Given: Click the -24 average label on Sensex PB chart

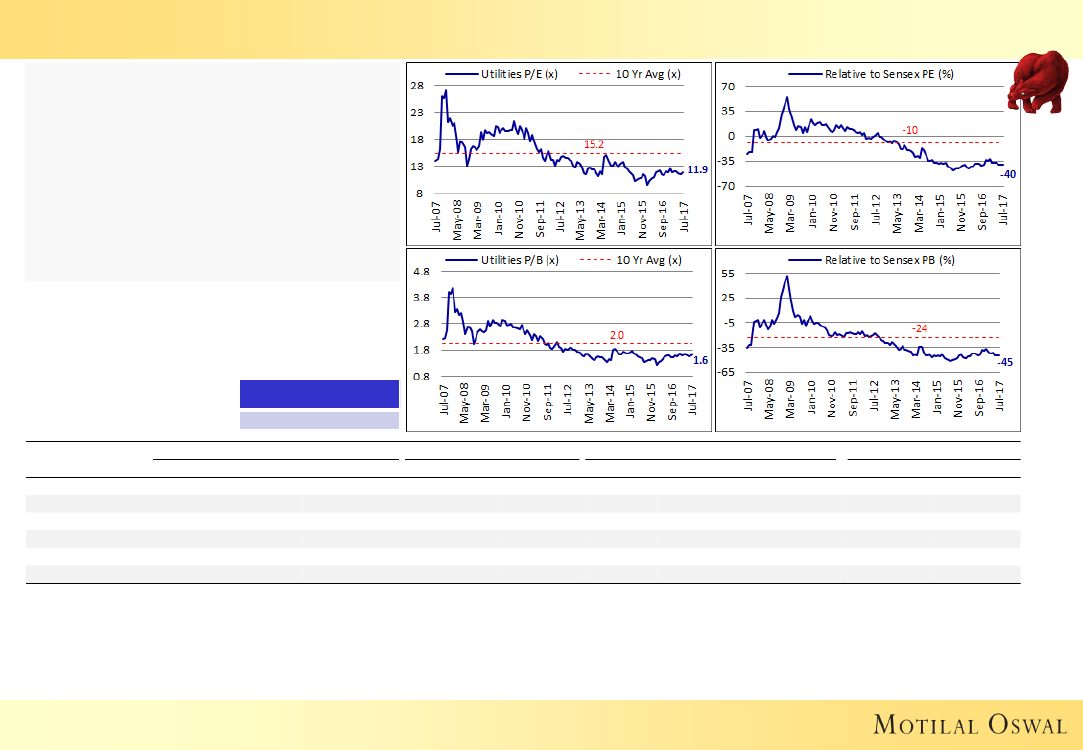Looking at the screenshot, I should click(919, 328).
